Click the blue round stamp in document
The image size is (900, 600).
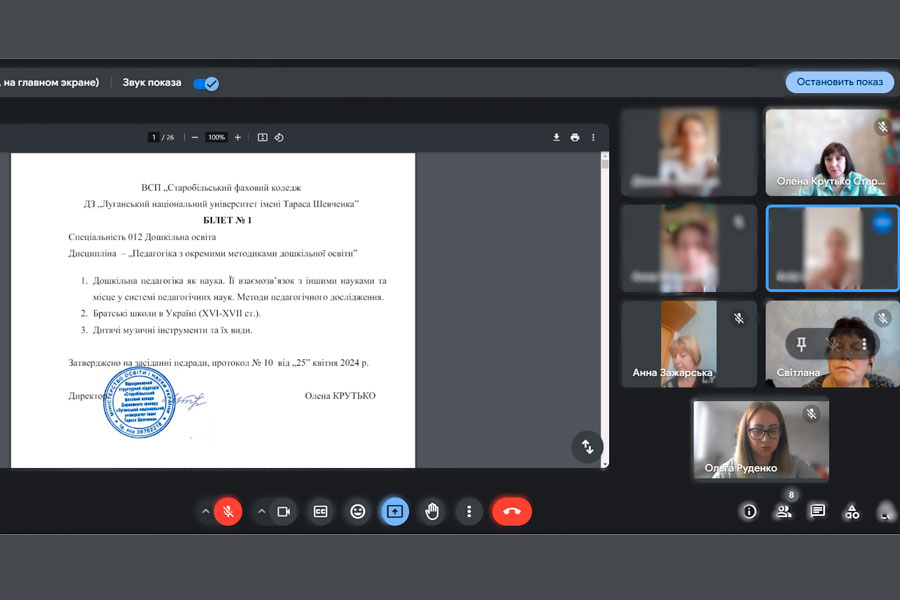pos(139,402)
